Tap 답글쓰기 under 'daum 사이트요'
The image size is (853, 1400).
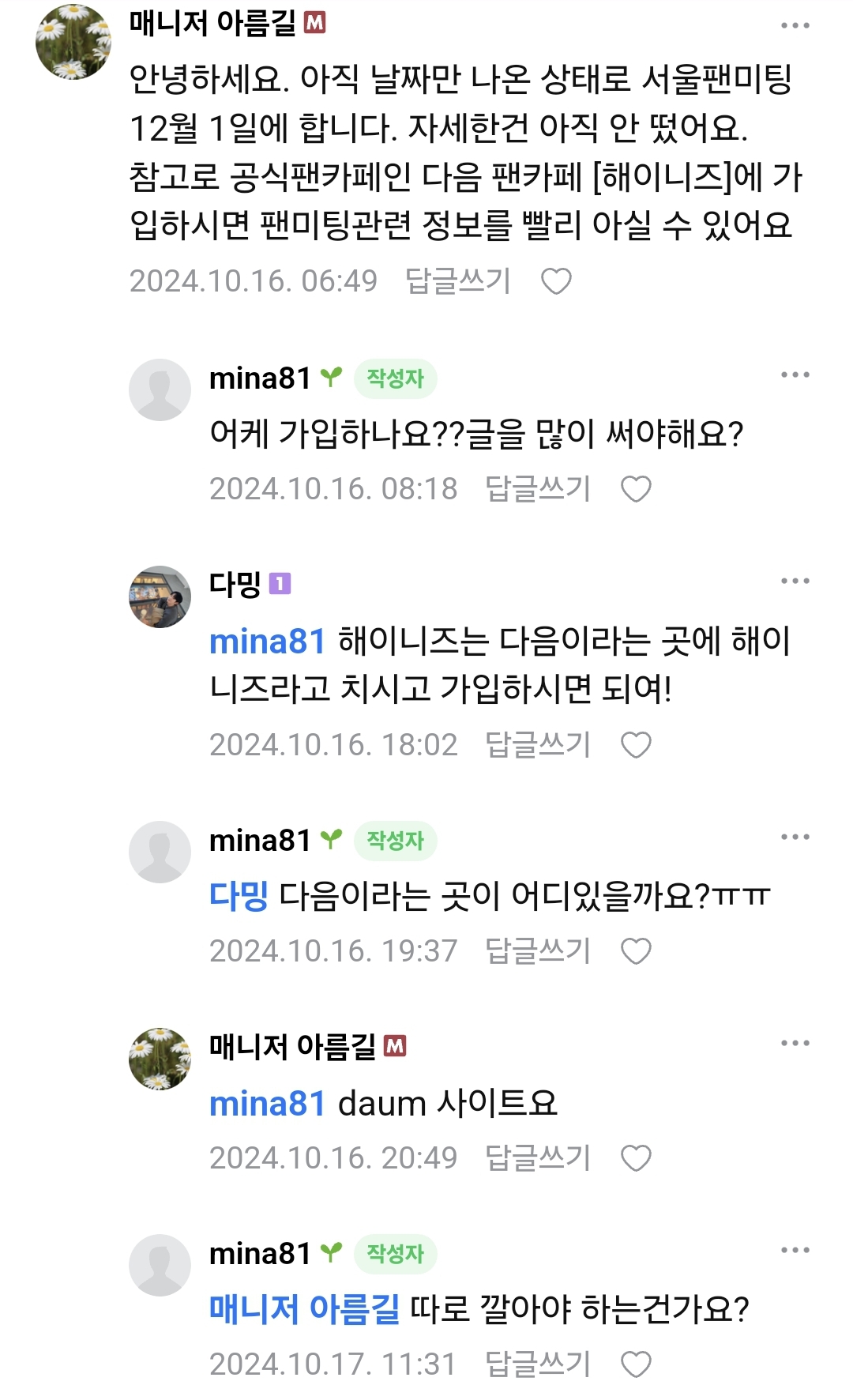538,1158
